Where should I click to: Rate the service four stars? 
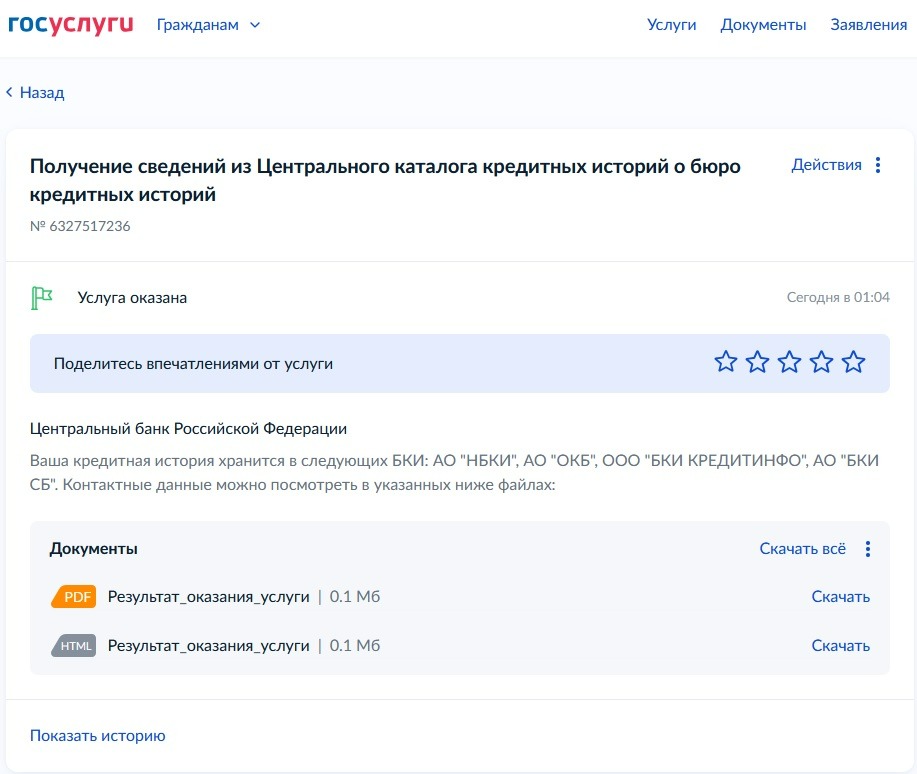821,362
